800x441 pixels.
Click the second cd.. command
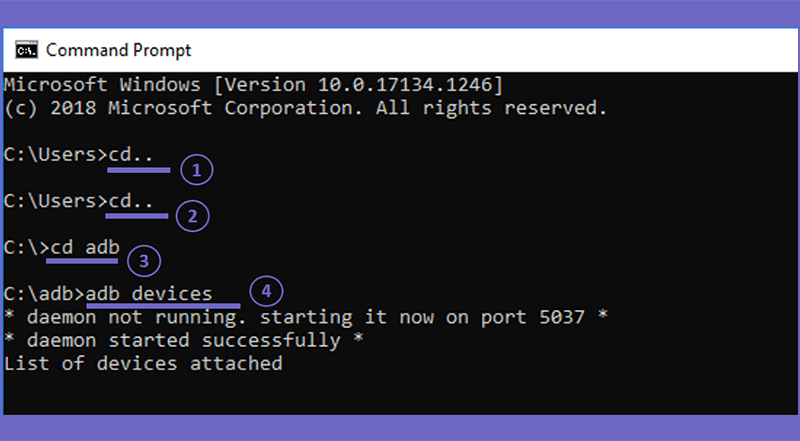[131, 201]
